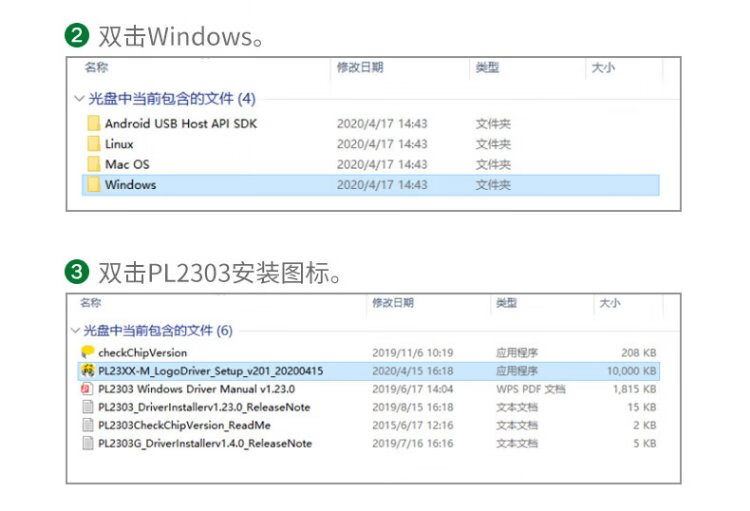750x511 pixels.
Task: Click the Windows folder icon
Action: (x=93, y=185)
